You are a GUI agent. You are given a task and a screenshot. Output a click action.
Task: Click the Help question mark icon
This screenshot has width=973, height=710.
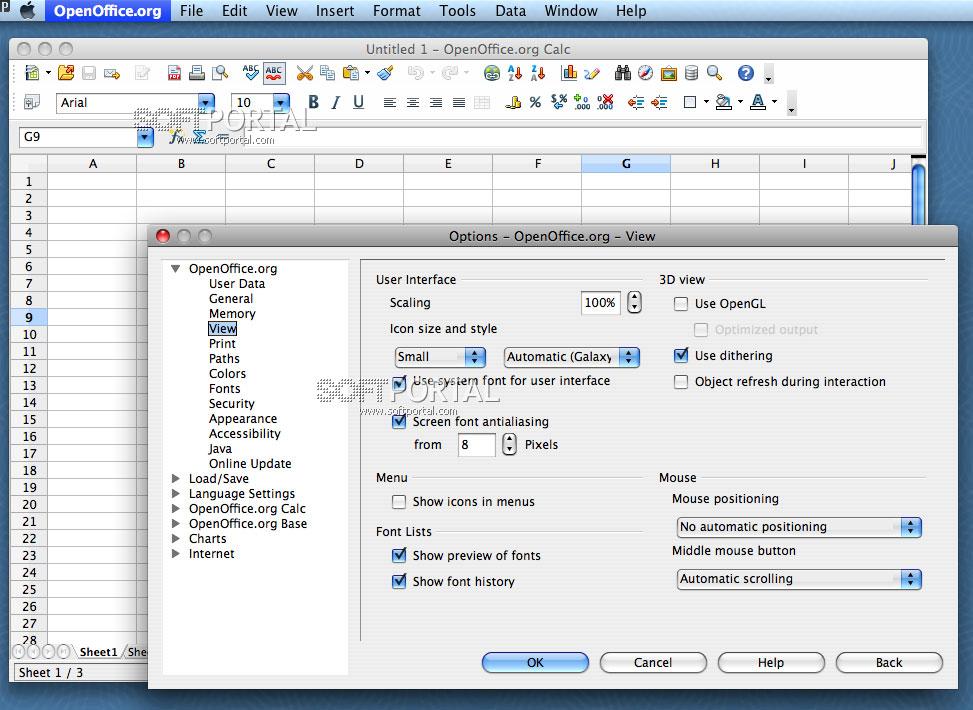tap(745, 73)
